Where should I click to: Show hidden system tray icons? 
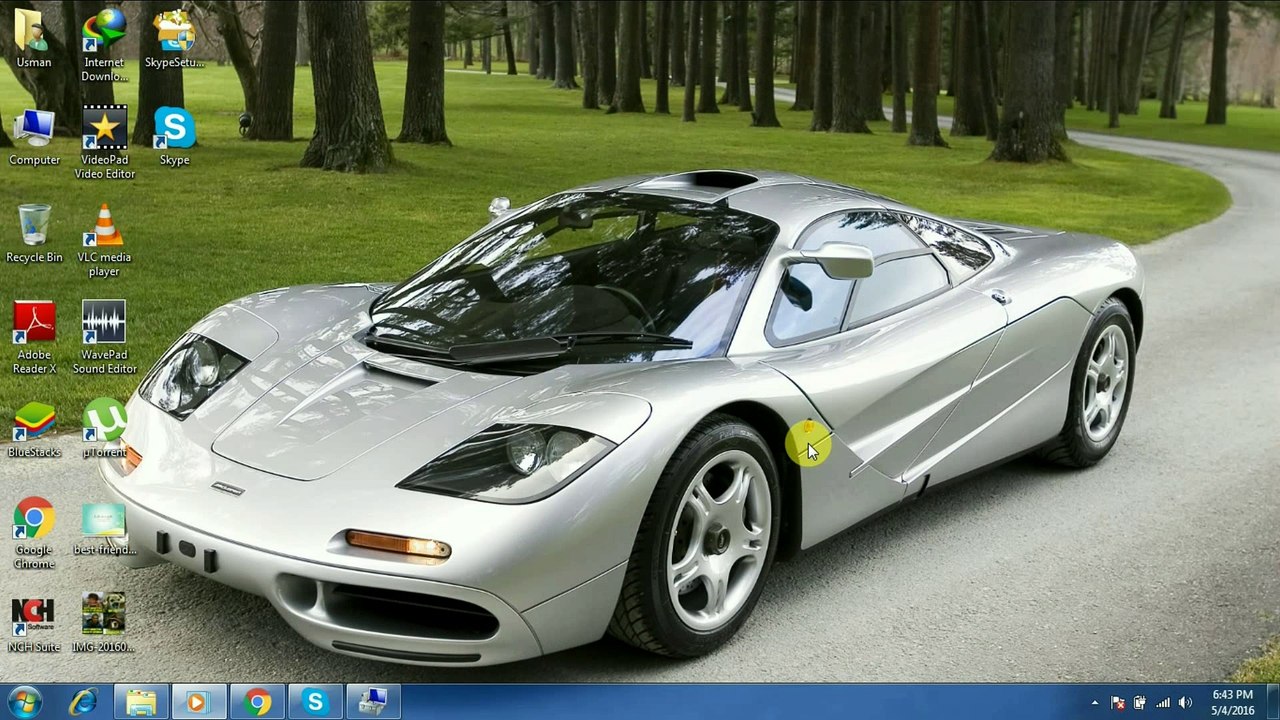point(1095,703)
